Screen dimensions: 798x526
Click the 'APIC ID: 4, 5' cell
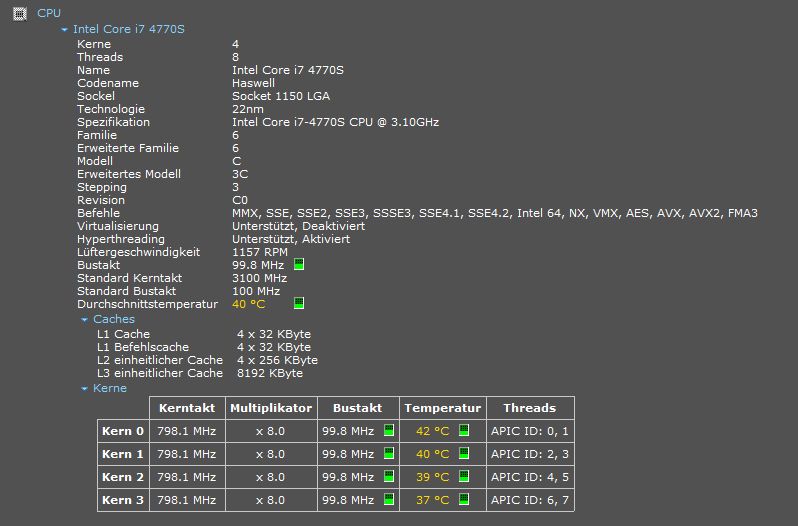pos(530,477)
